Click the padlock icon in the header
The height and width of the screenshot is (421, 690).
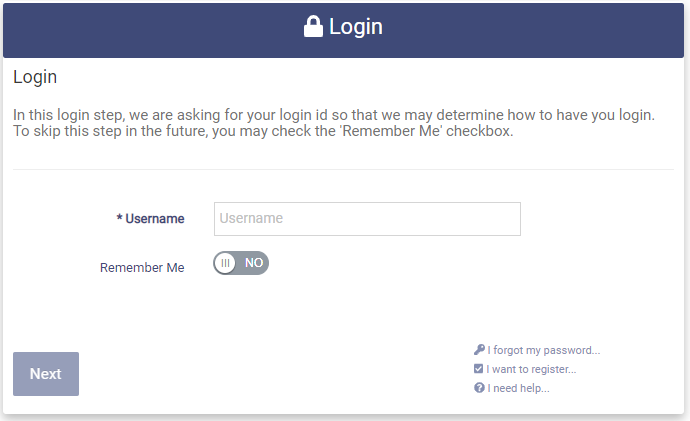coord(313,27)
